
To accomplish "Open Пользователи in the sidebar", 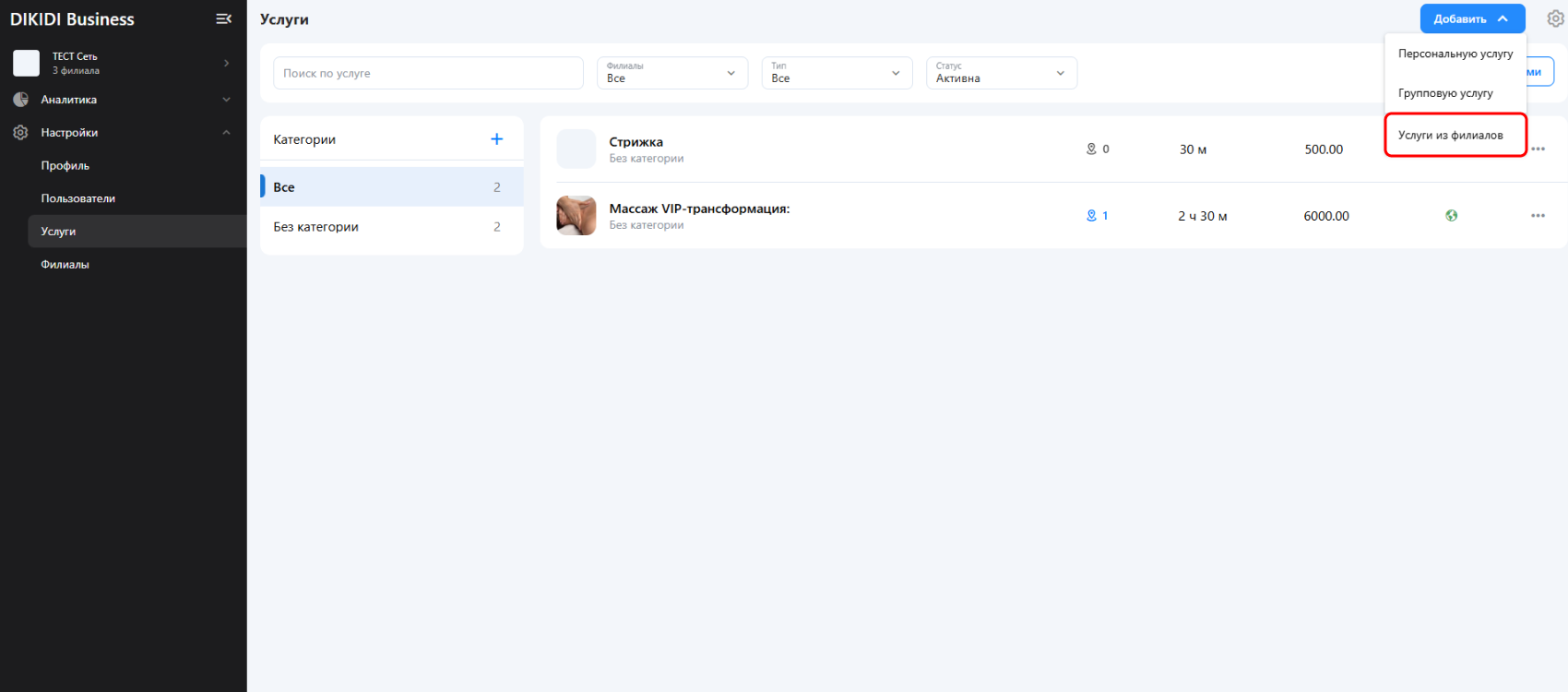I will [78, 198].
